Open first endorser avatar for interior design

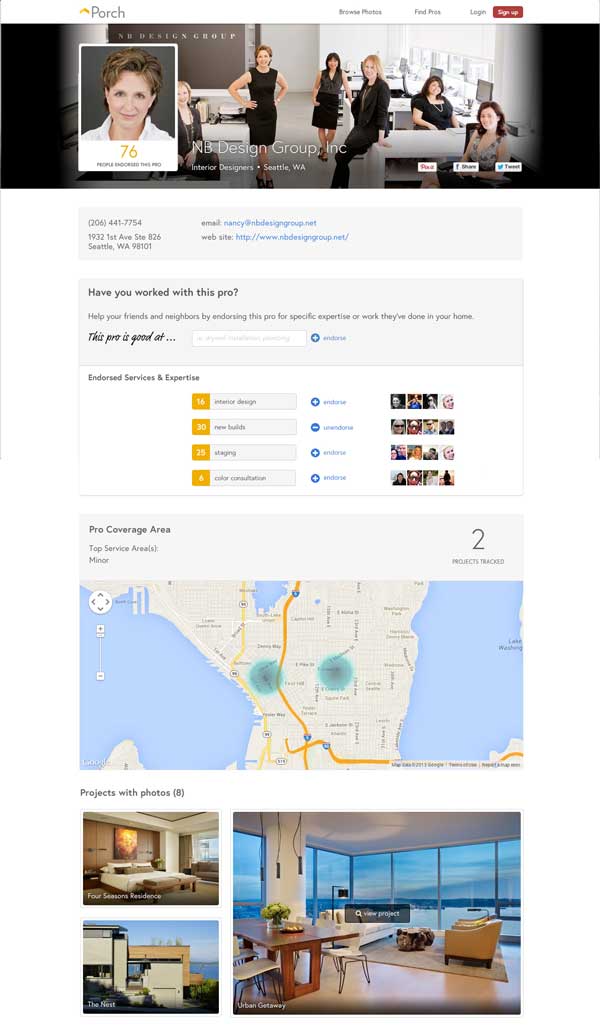pos(398,401)
